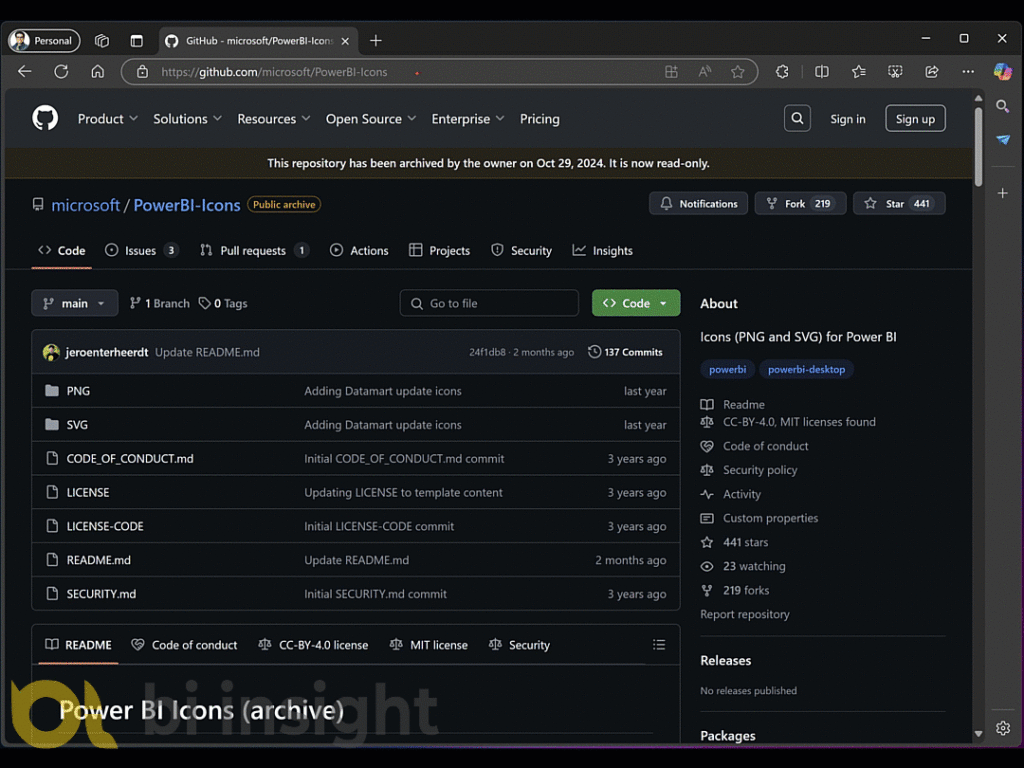Open the GitHub search magnifier button

797,118
